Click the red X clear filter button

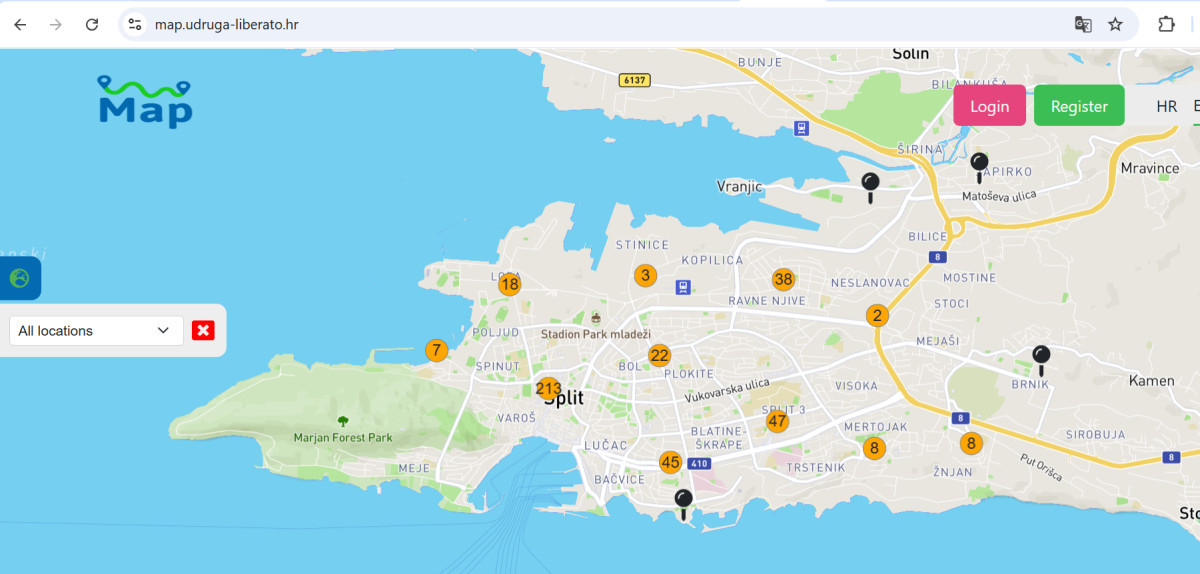[203, 331]
